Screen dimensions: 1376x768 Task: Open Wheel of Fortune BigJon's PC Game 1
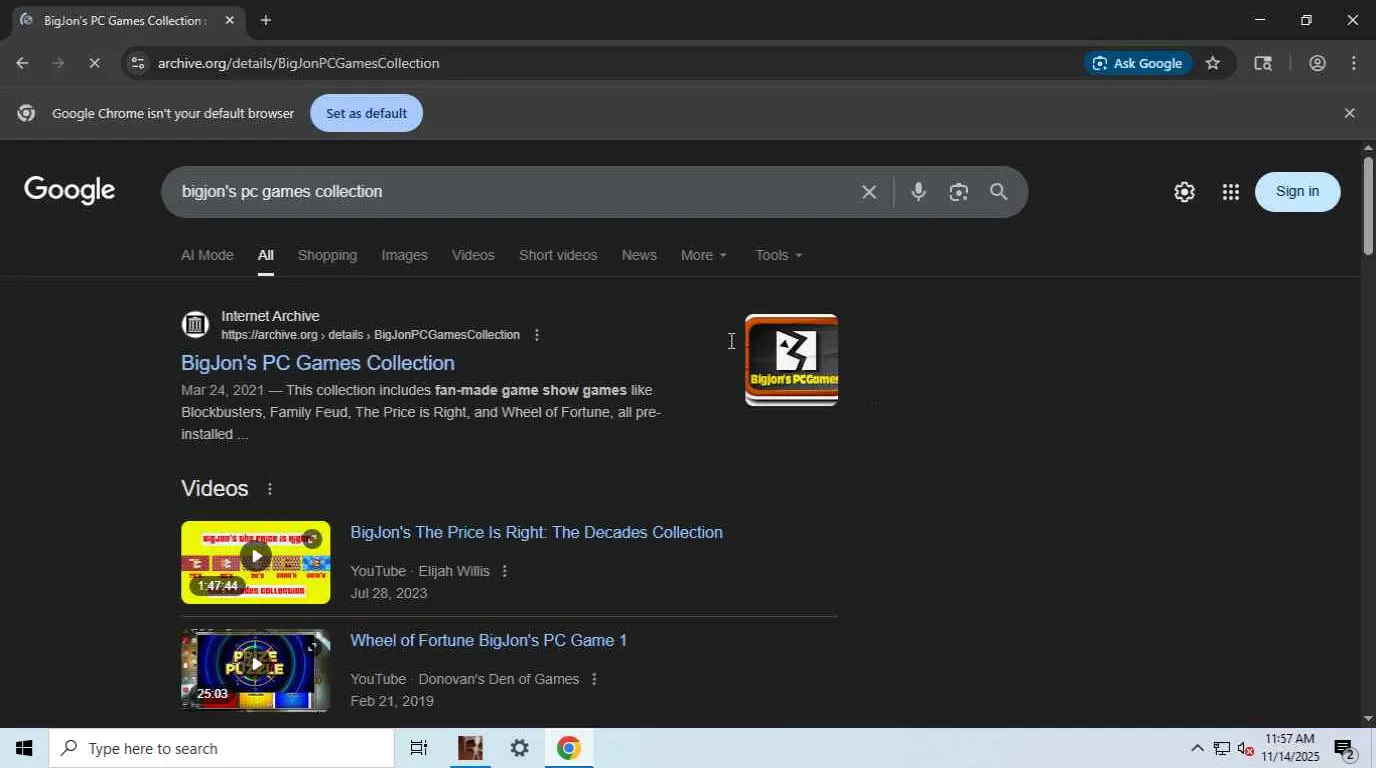pyautogui.click(x=488, y=640)
